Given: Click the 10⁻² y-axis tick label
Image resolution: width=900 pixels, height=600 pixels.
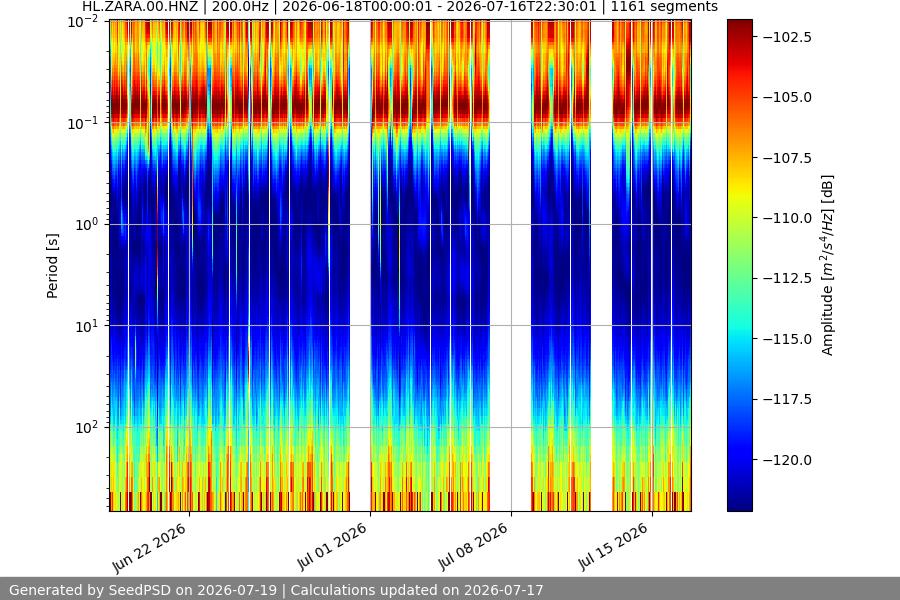Looking at the screenshot, I should [83, 22].
